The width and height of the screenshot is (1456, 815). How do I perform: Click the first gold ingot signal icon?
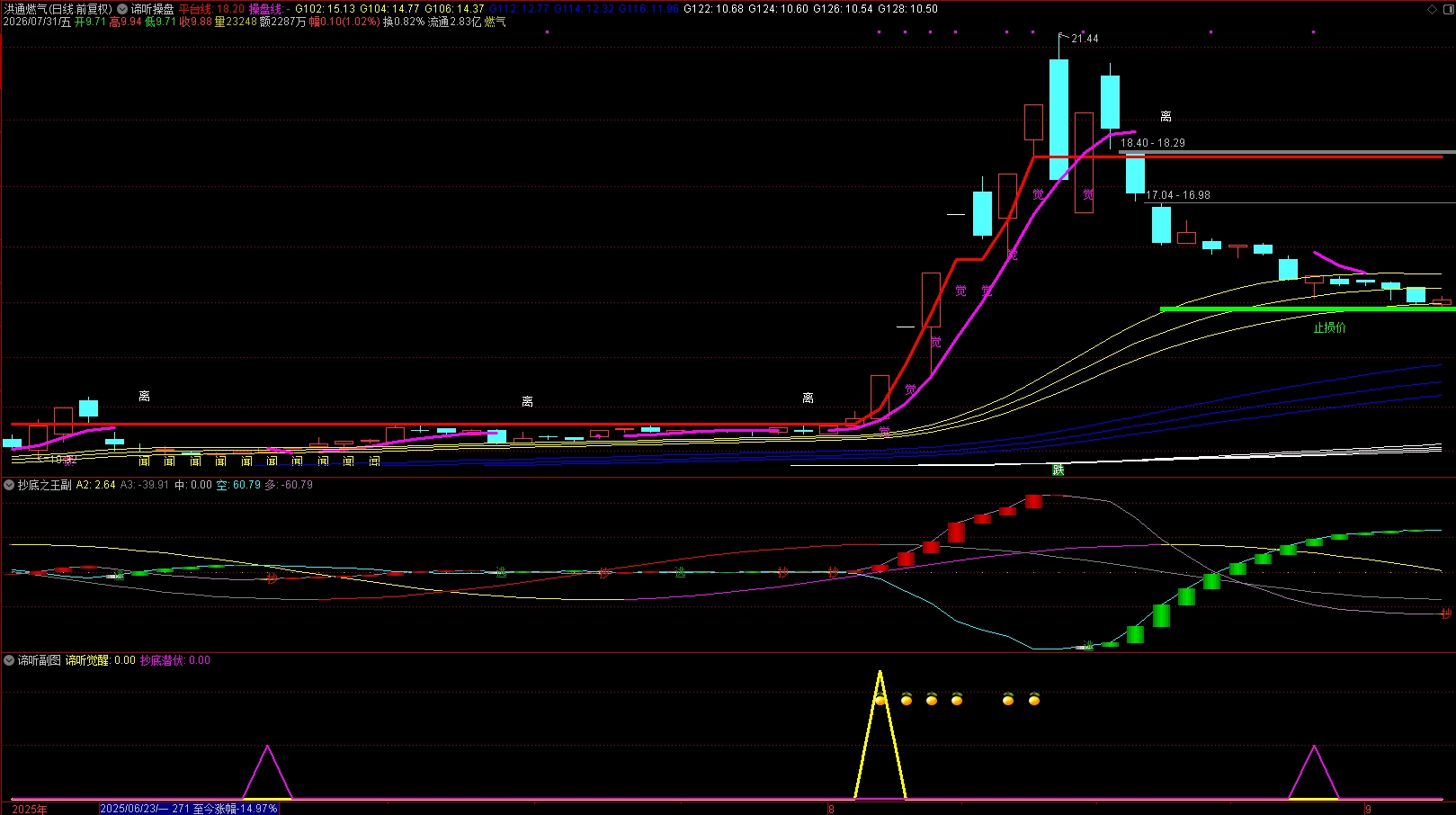[880, 699]
